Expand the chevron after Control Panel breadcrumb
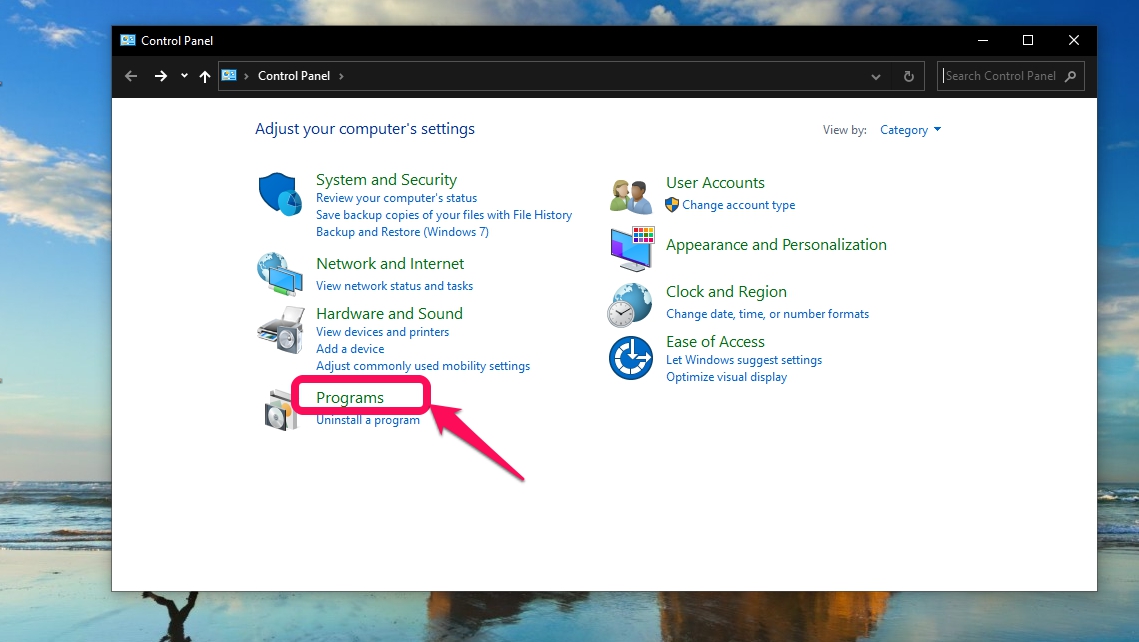 pos(341,76)
